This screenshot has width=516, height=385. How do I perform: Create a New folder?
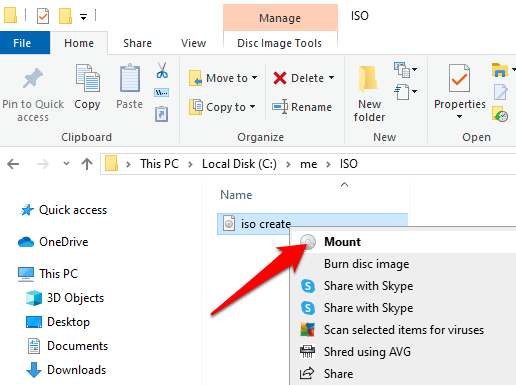[369, 94]
